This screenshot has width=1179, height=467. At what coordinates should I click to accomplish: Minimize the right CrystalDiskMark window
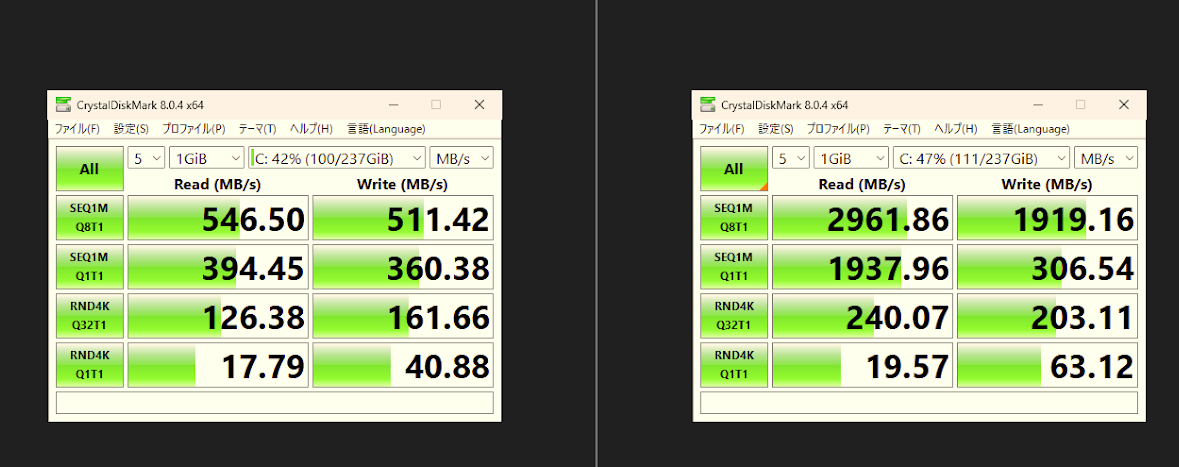click(x=1038, y=105)
